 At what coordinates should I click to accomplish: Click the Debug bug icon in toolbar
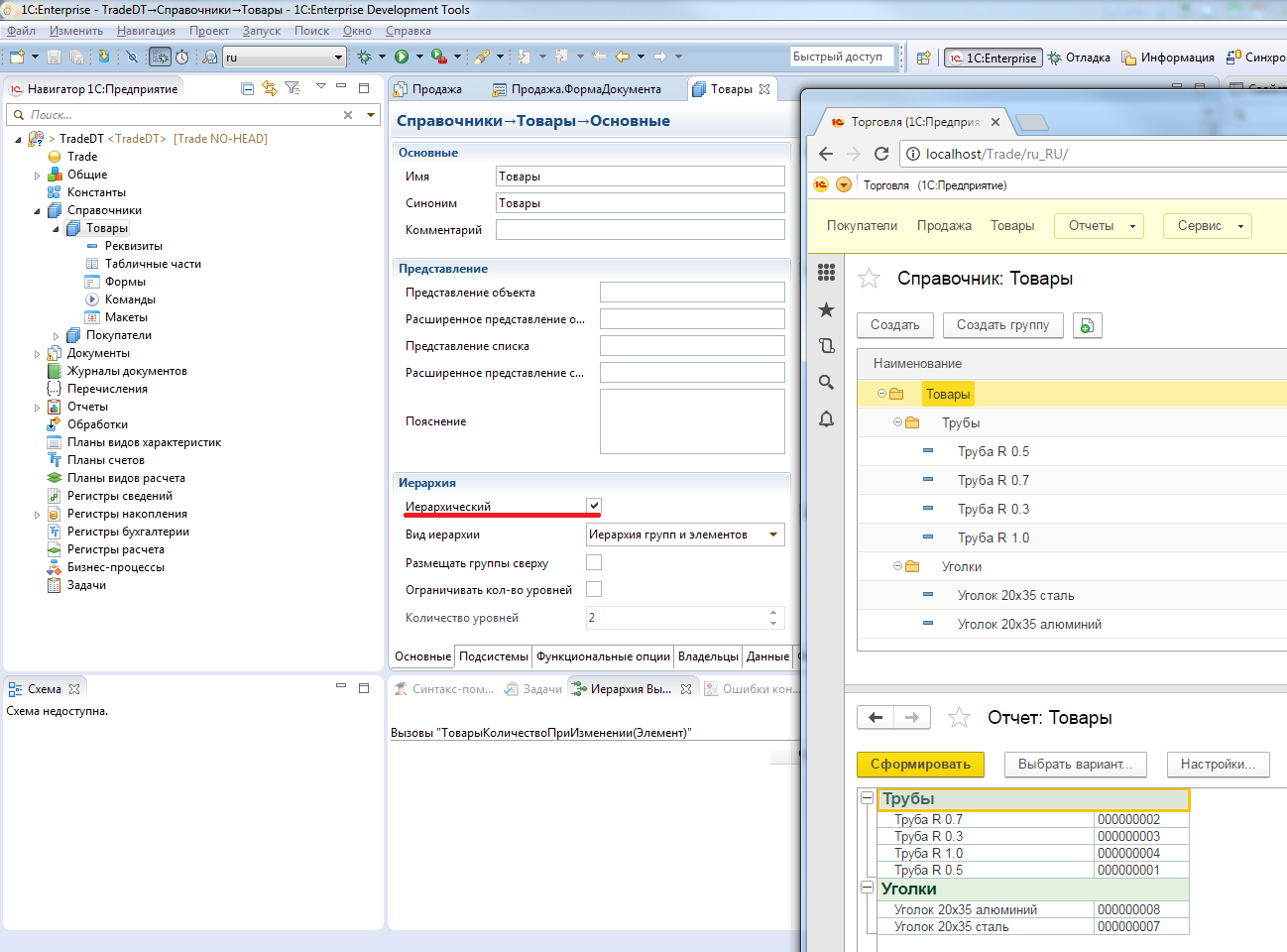pyautogui.click(x=365, y=58)
